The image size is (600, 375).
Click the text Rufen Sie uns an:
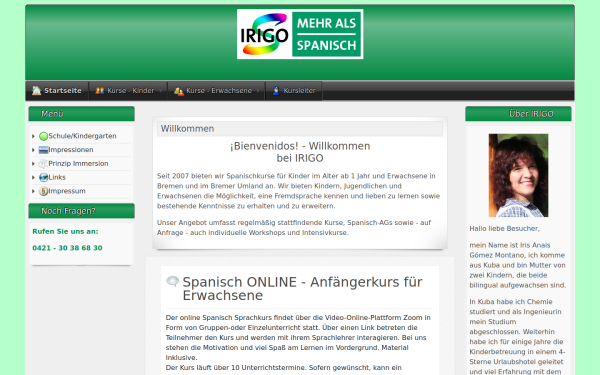pyautogui.click(x=65, y=232)
